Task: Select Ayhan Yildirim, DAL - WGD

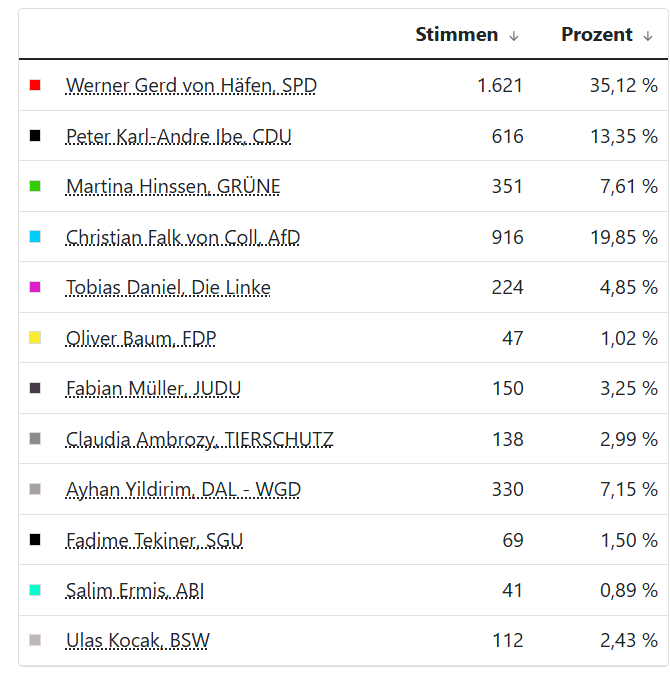Action: coord(183,490)
